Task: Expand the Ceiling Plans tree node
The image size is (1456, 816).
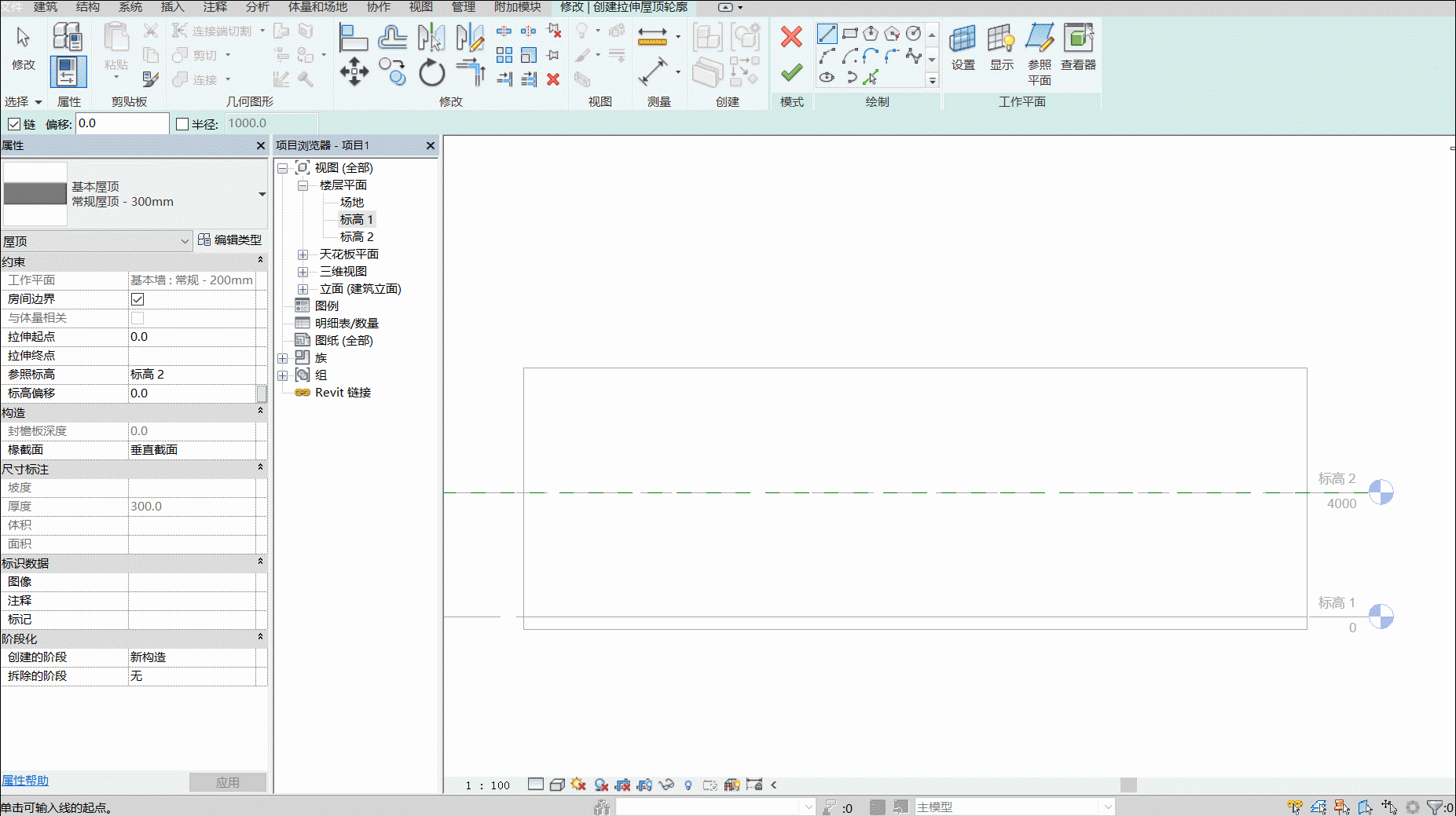Action: pos(303,254)
